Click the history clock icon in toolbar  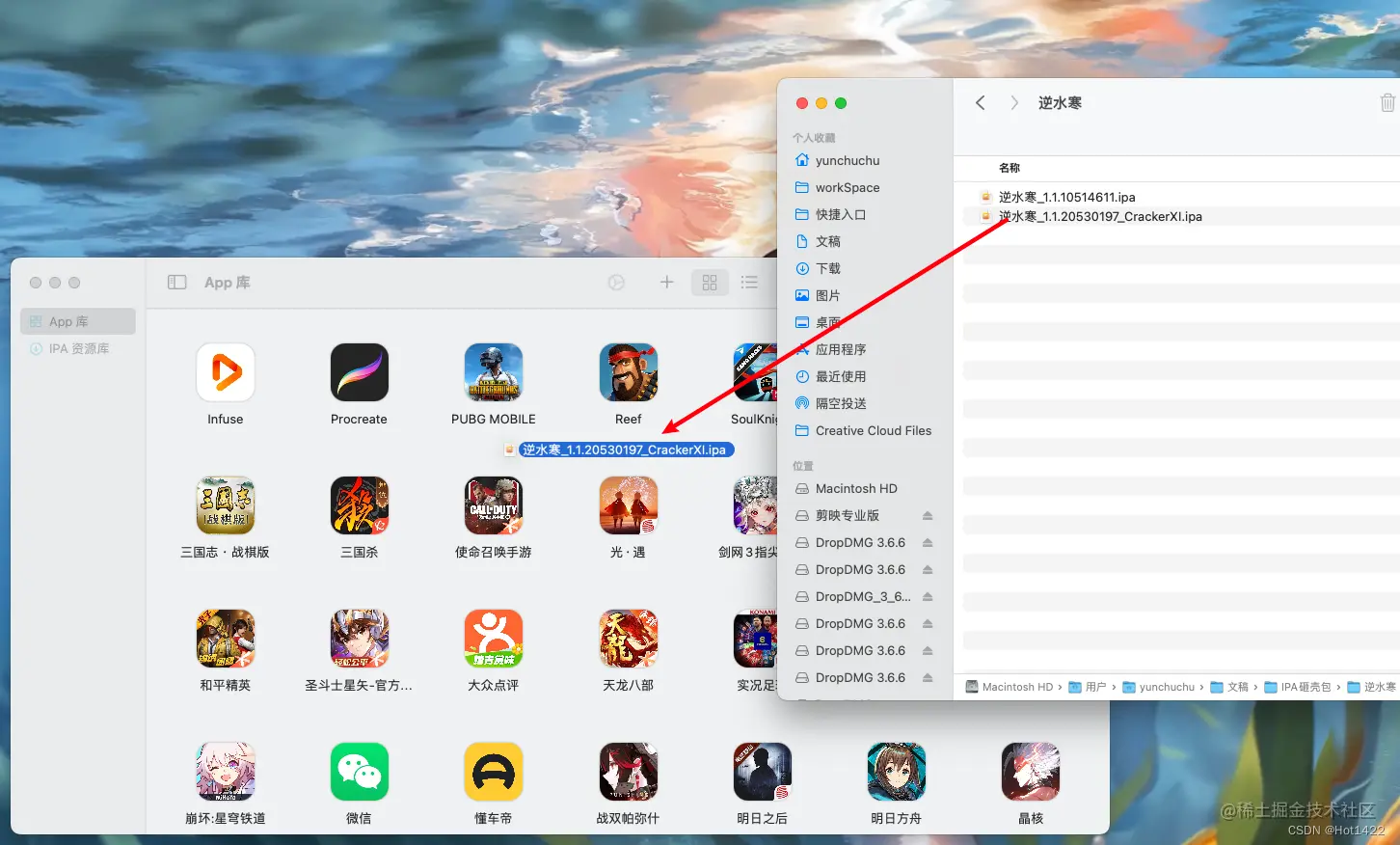pos(617,283)
